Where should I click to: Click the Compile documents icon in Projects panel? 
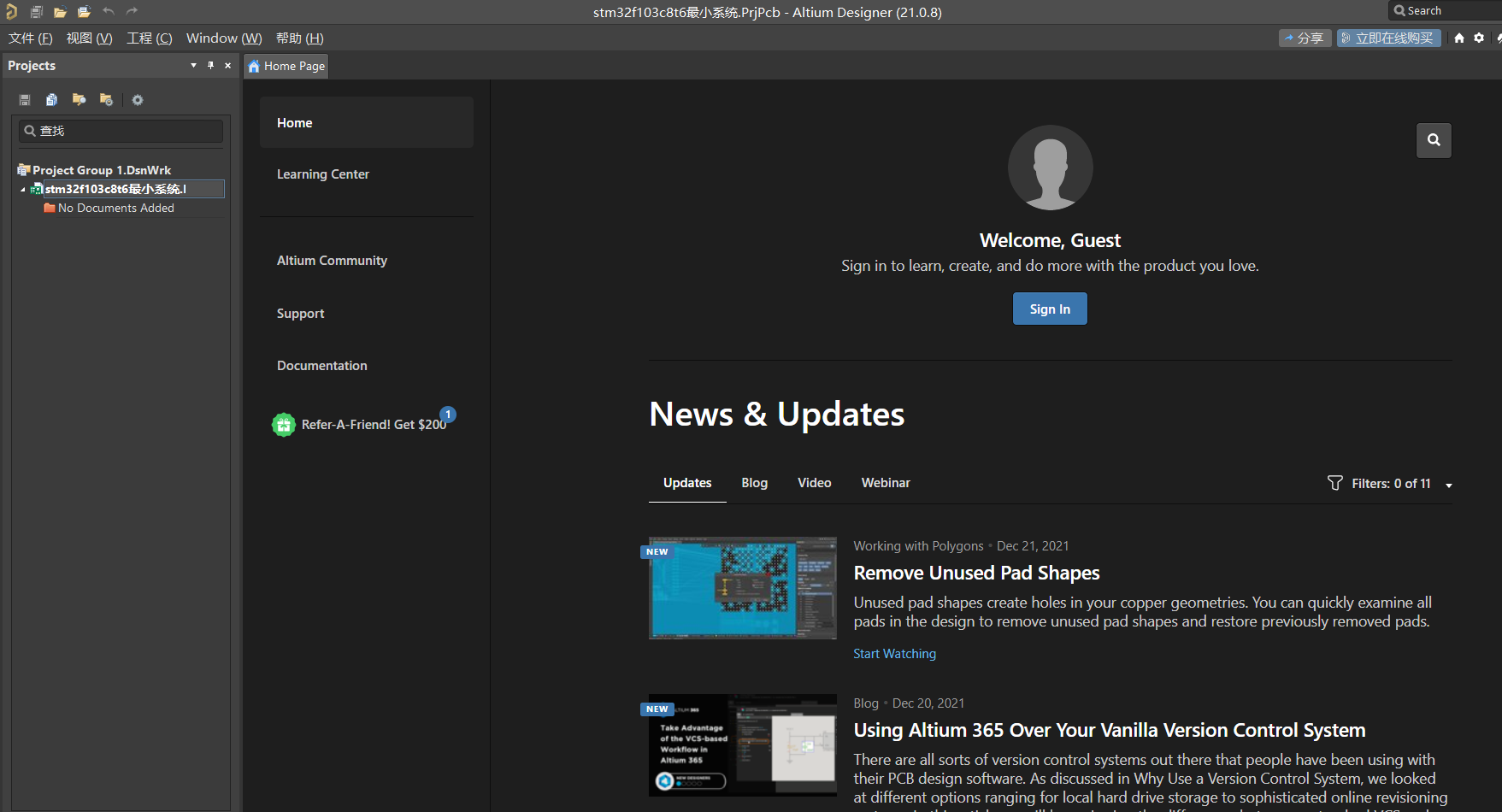(51, 100)
